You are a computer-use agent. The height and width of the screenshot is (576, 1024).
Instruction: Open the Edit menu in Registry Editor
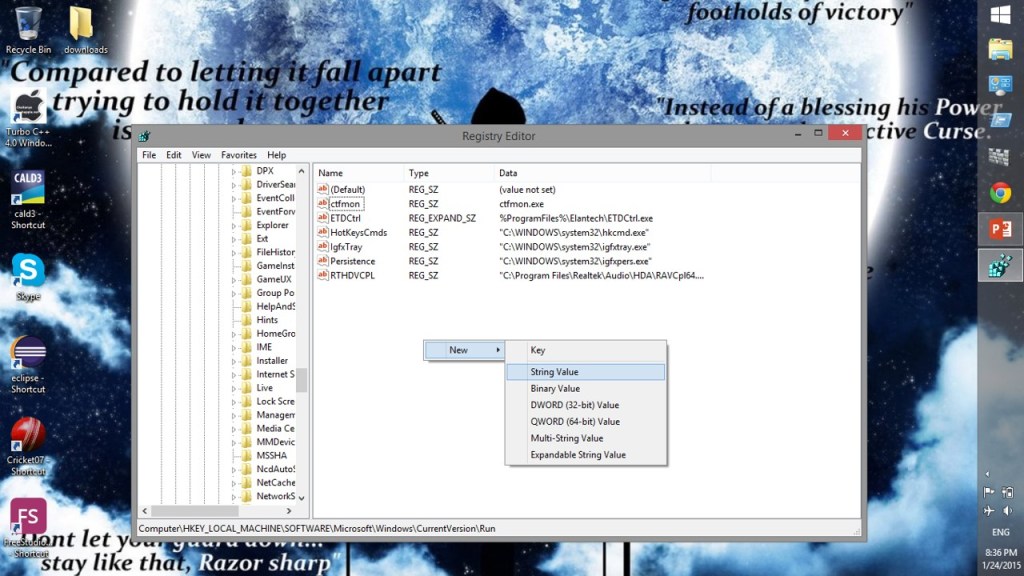(x=173, y=155)
